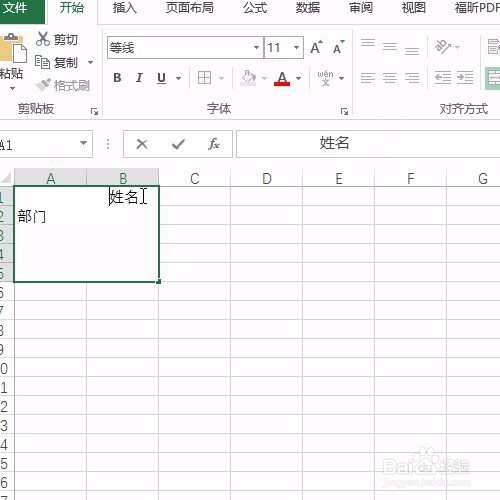The width and height of the screenshot is (500, 500).
Task: Open the 福昕PDF tab
Action: click(x=477, y=8)
